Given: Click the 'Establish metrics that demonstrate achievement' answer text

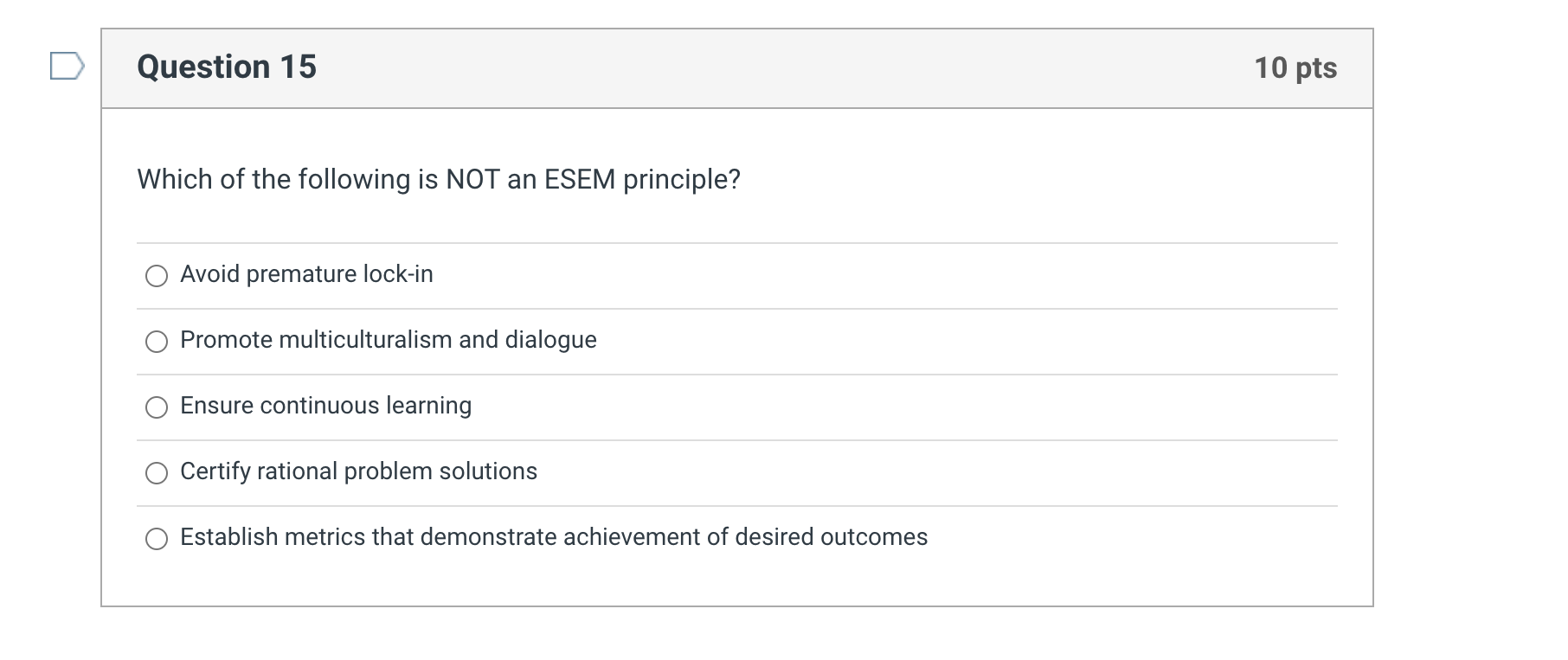Looking at the screenshot, I should [x=554, y=537].
